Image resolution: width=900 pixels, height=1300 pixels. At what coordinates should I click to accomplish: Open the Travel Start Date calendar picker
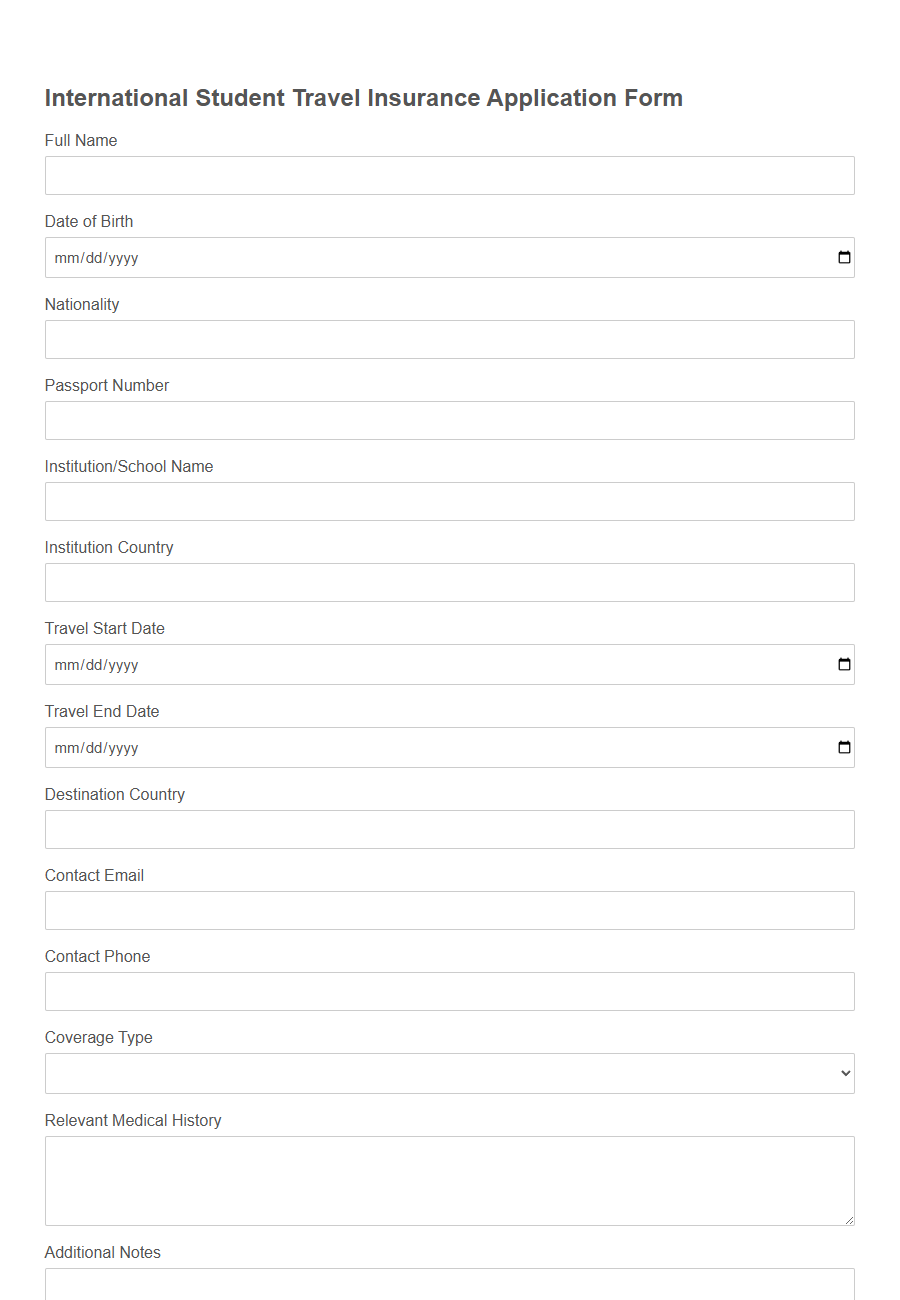click(x=845, y=664)
